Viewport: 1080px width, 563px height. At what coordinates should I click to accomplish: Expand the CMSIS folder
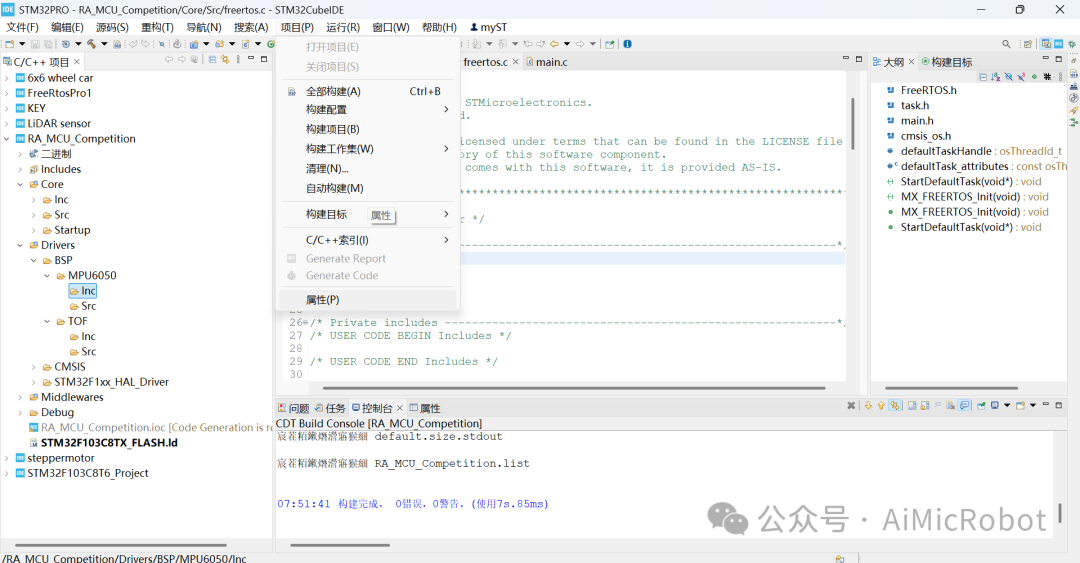point(33,367)
